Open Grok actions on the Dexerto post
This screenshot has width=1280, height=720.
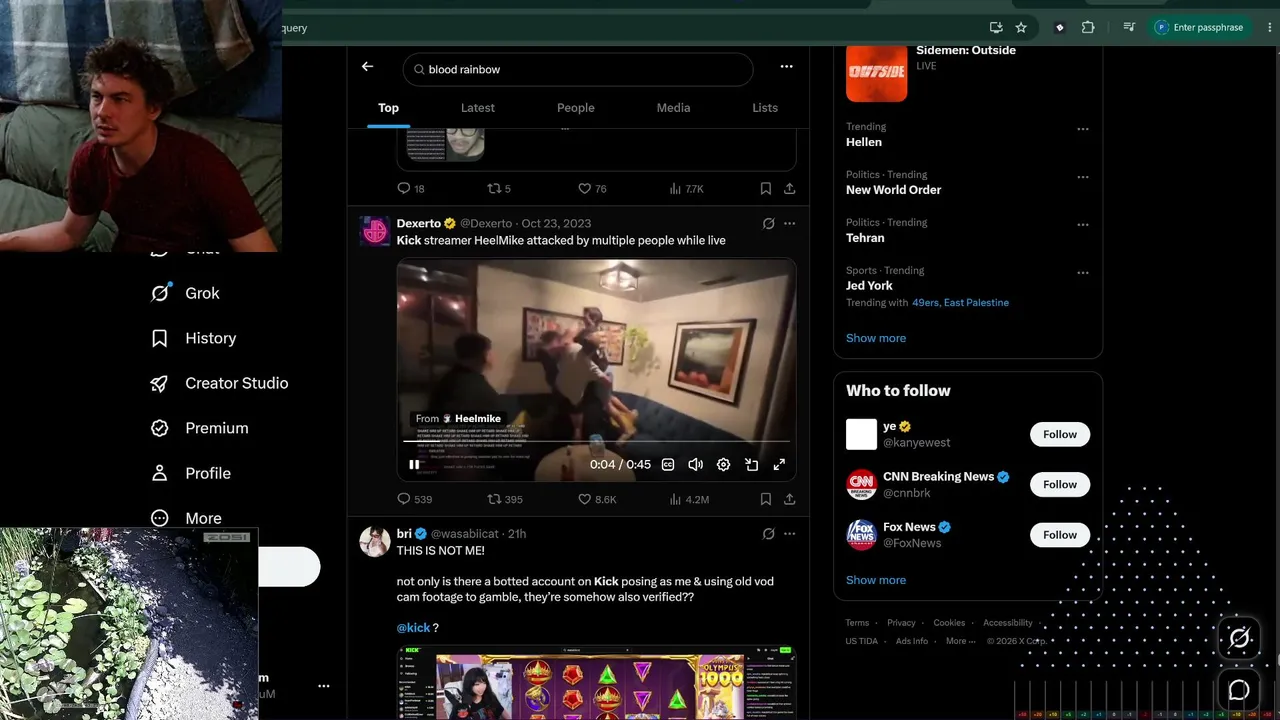[768, 223]
